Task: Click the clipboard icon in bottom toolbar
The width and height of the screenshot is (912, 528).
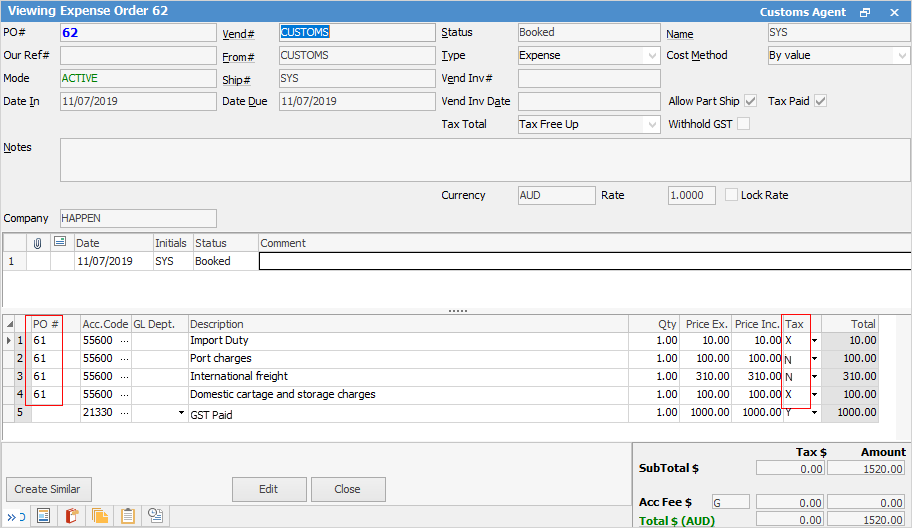Action: (x=127, y=516)
